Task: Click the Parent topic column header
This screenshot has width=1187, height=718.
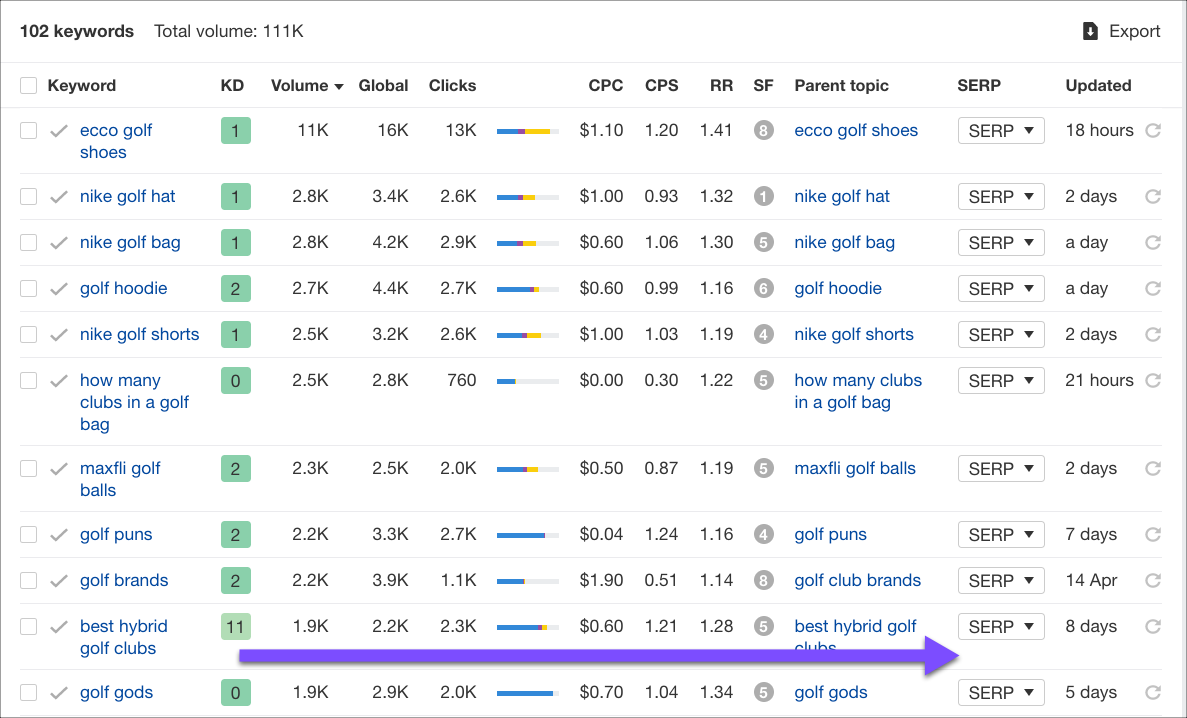Action: (841, 86)
